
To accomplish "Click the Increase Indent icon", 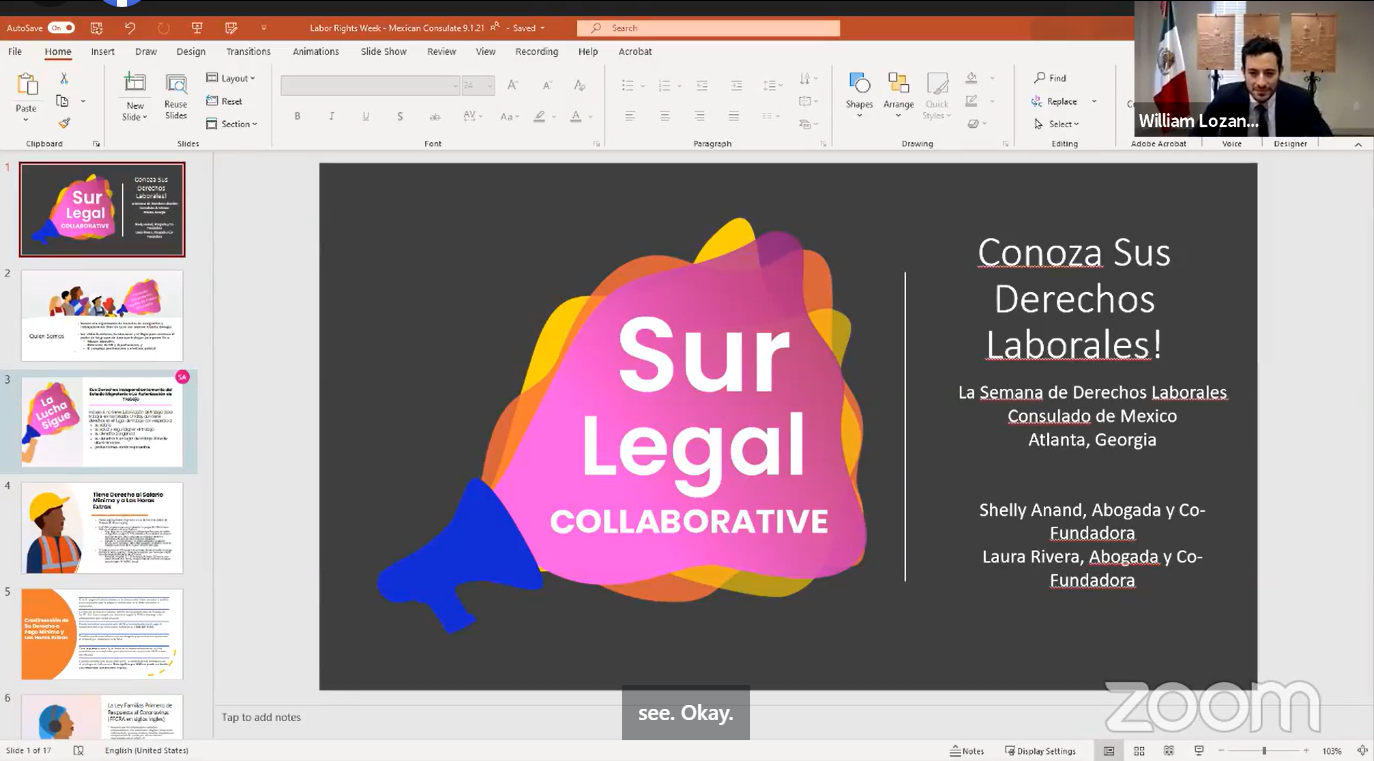I will [x=737, y=86].
